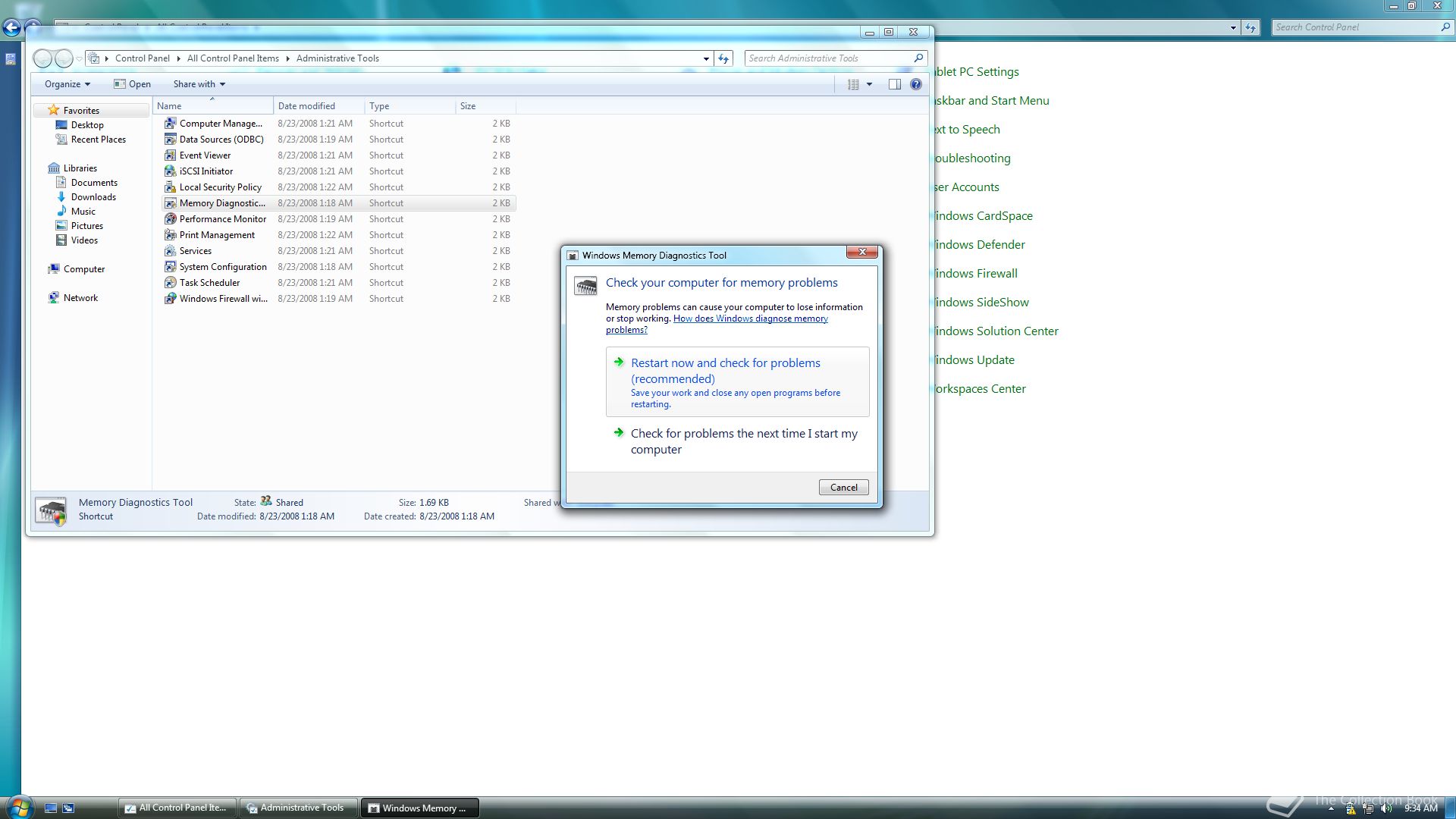Select Event Viewer icon in file list
The height and width of the screenshot is (819, 1456).
coord(171,155)
